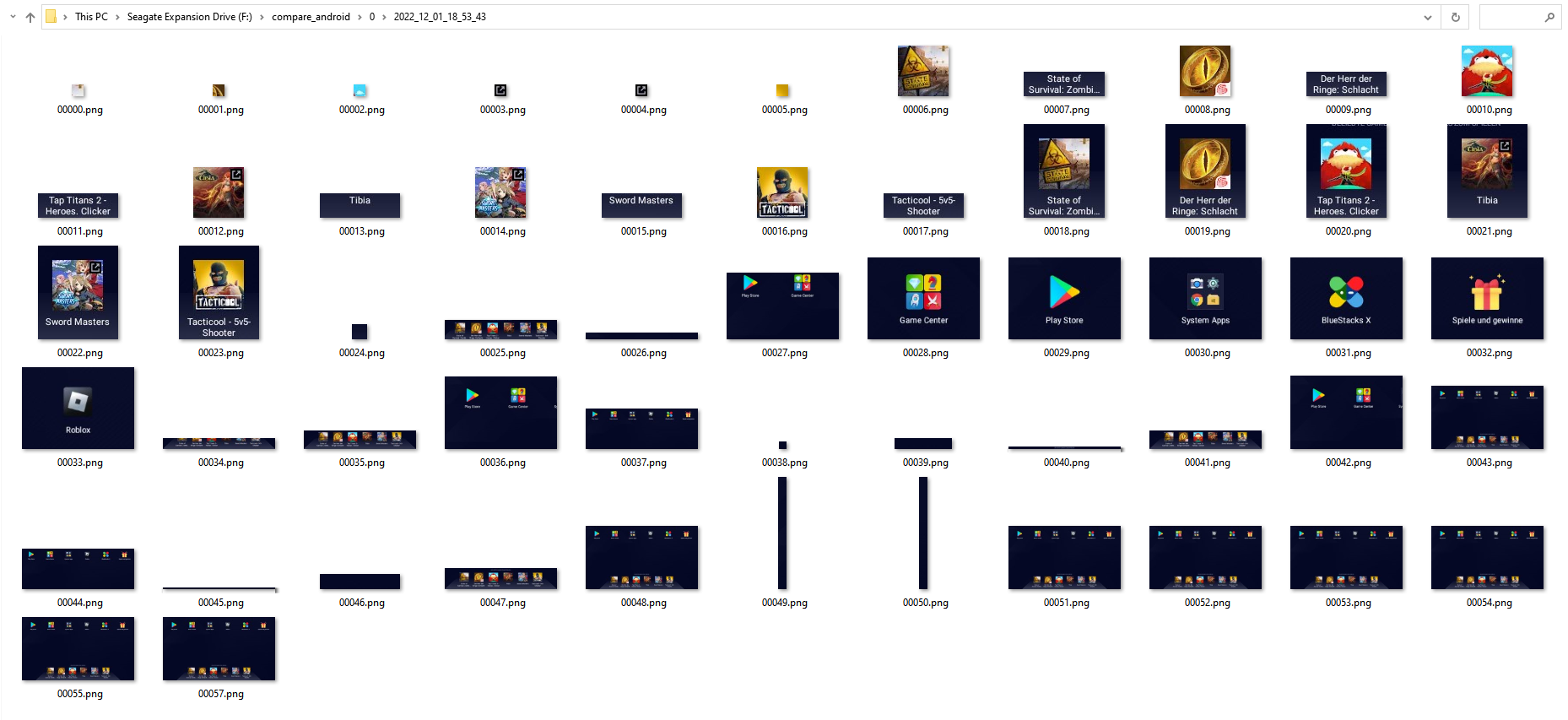Navigate to This PC in the breadcrumb
The image size is (1568, 720).
[x=91, y=17]
